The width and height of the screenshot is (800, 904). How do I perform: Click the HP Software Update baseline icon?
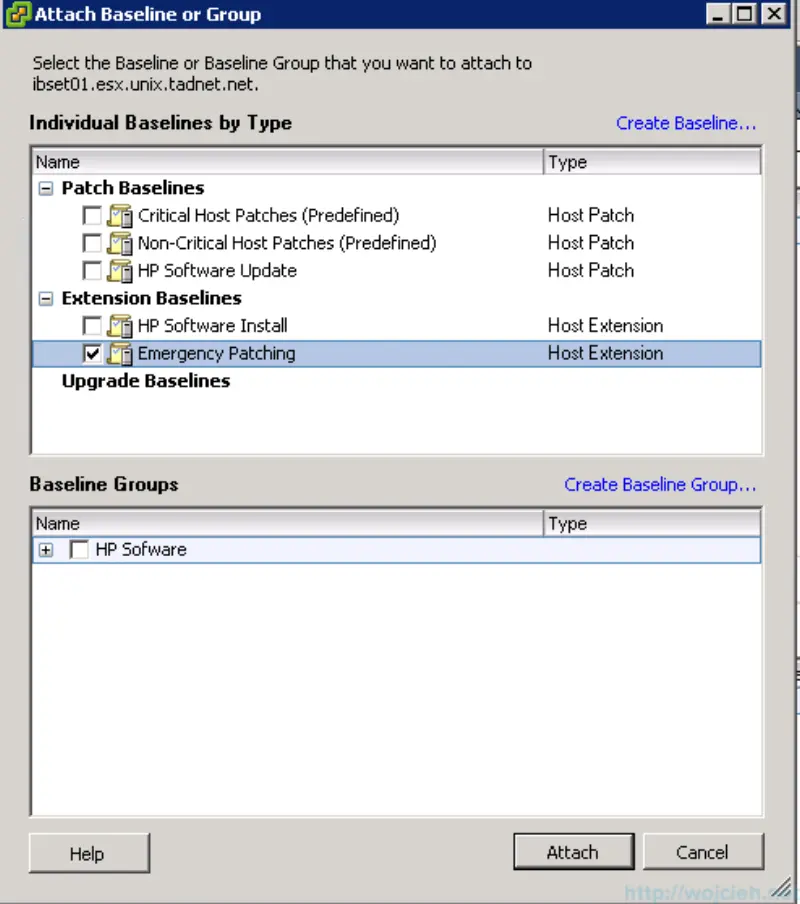(118, 270)
